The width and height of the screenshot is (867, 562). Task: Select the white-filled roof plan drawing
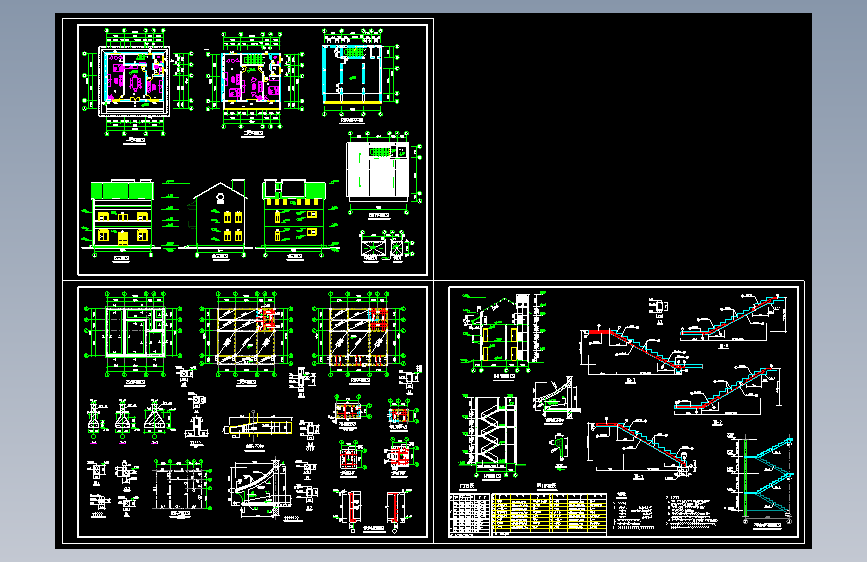(378, 171)
